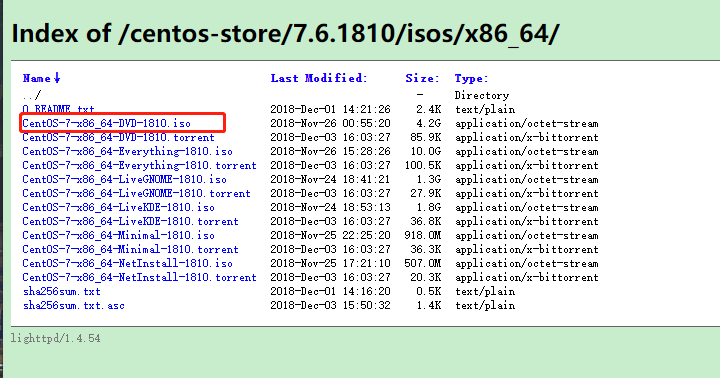This screenshot has height=378, width=720.
Task: Go to parent directory ../ link
Action: tap(32, 96)
